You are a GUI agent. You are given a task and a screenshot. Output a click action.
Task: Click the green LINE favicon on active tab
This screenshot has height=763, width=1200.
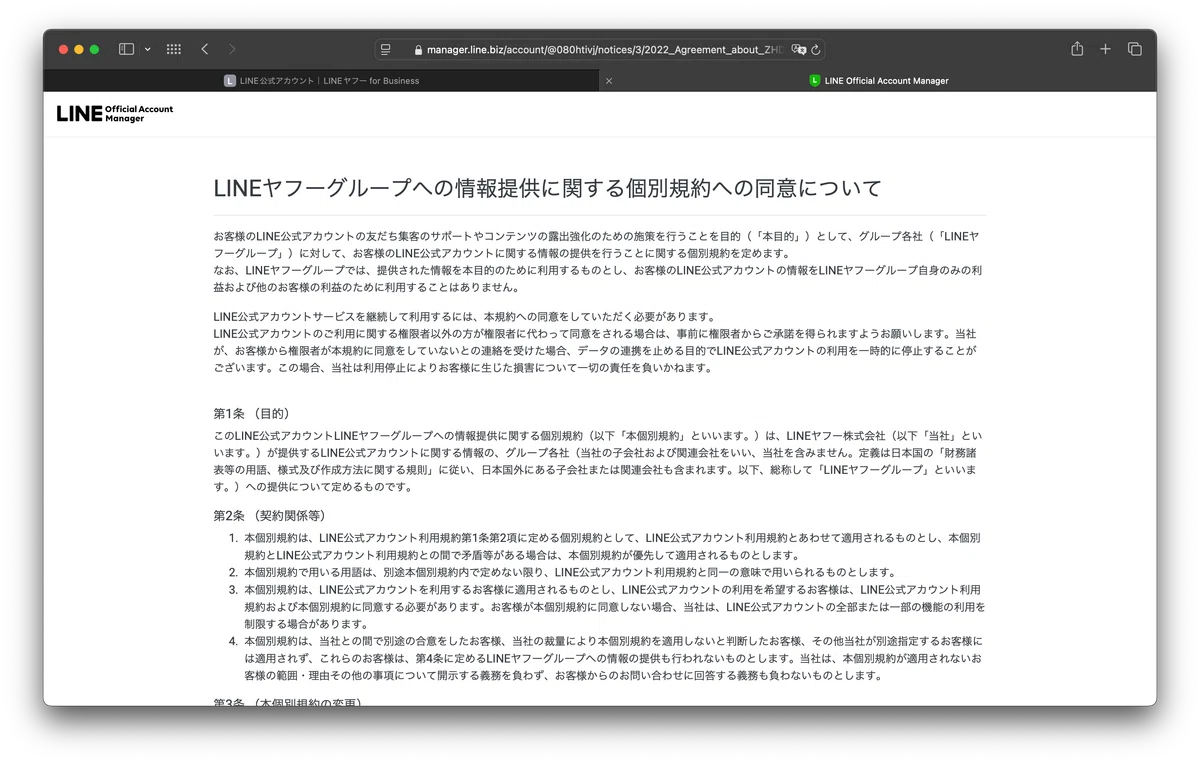(x=814, y=81)
